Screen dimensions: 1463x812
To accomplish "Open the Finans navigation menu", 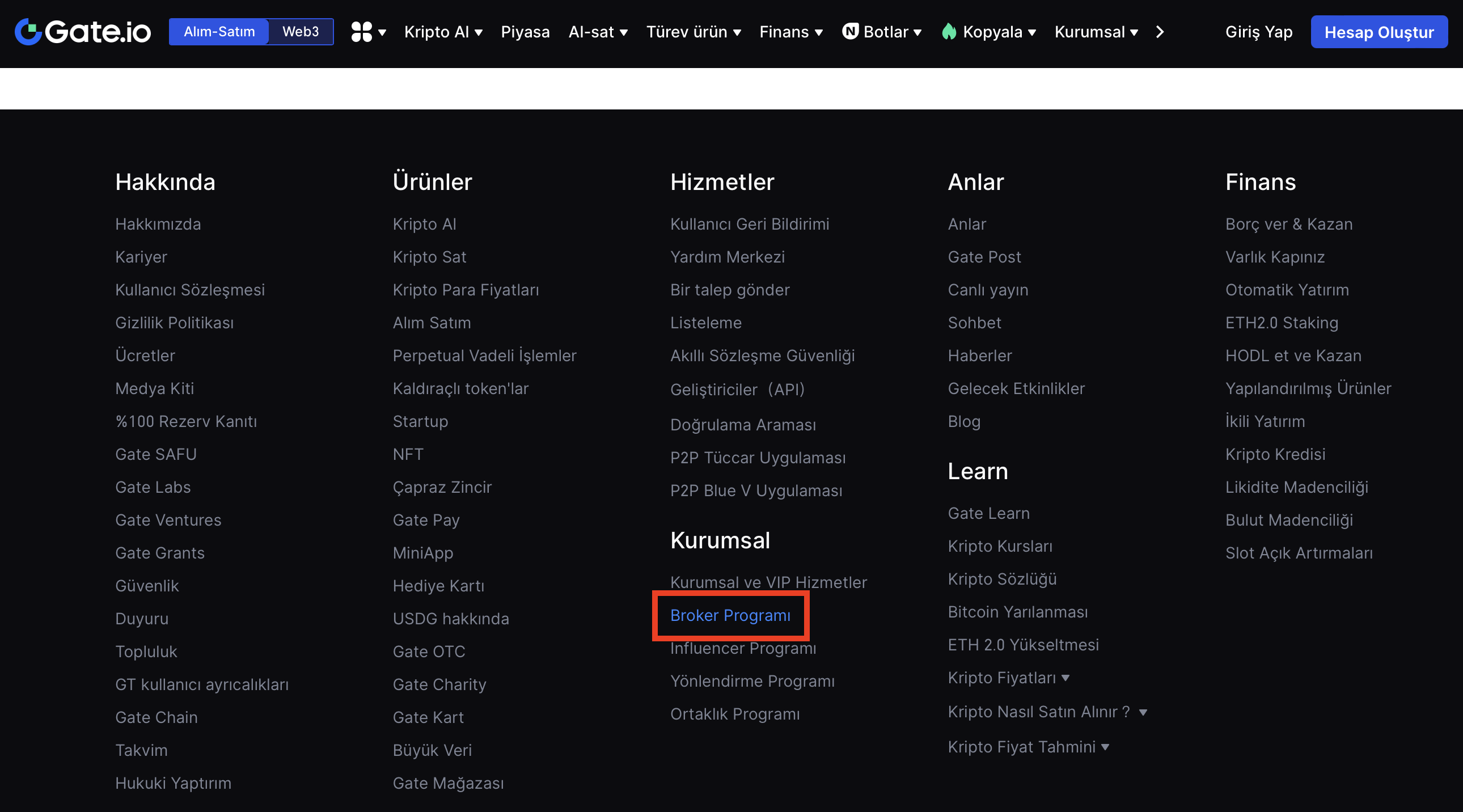I will pos(790,32).
